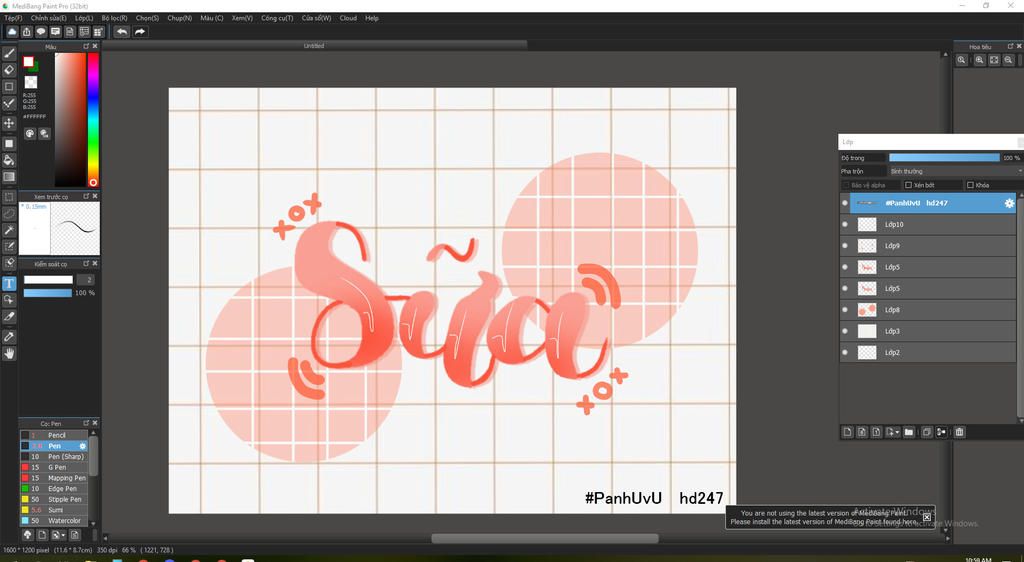
Task: Select the Bucket fill tool
Action: [x=9, y=160]
